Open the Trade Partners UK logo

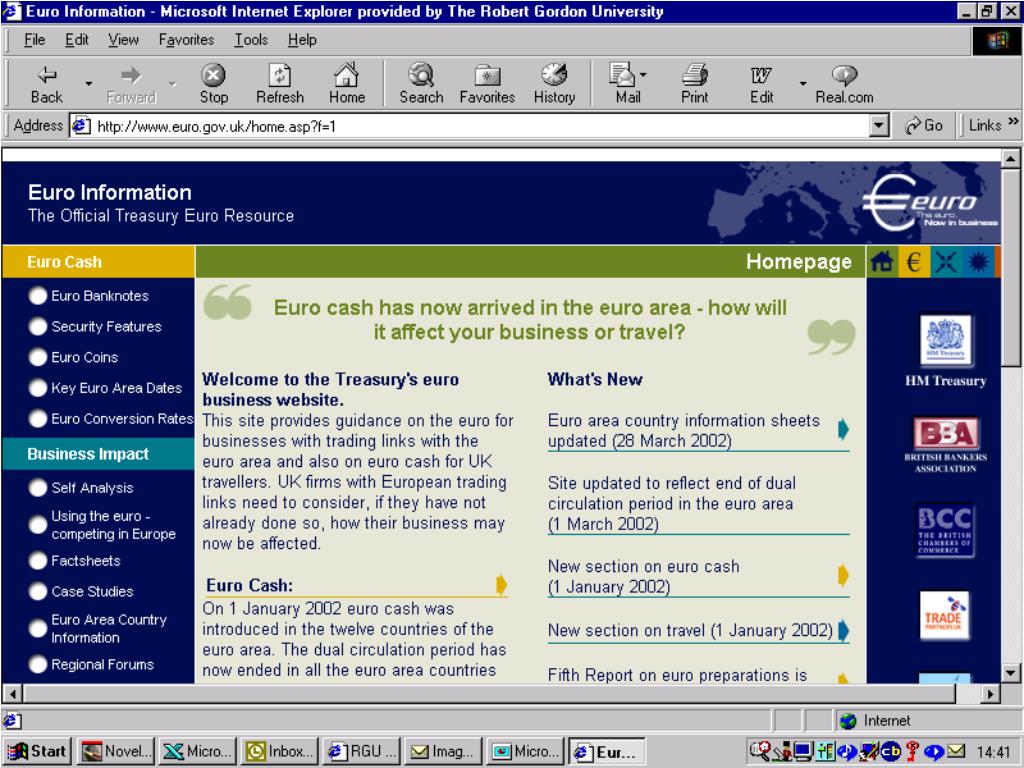coord(944,615)
